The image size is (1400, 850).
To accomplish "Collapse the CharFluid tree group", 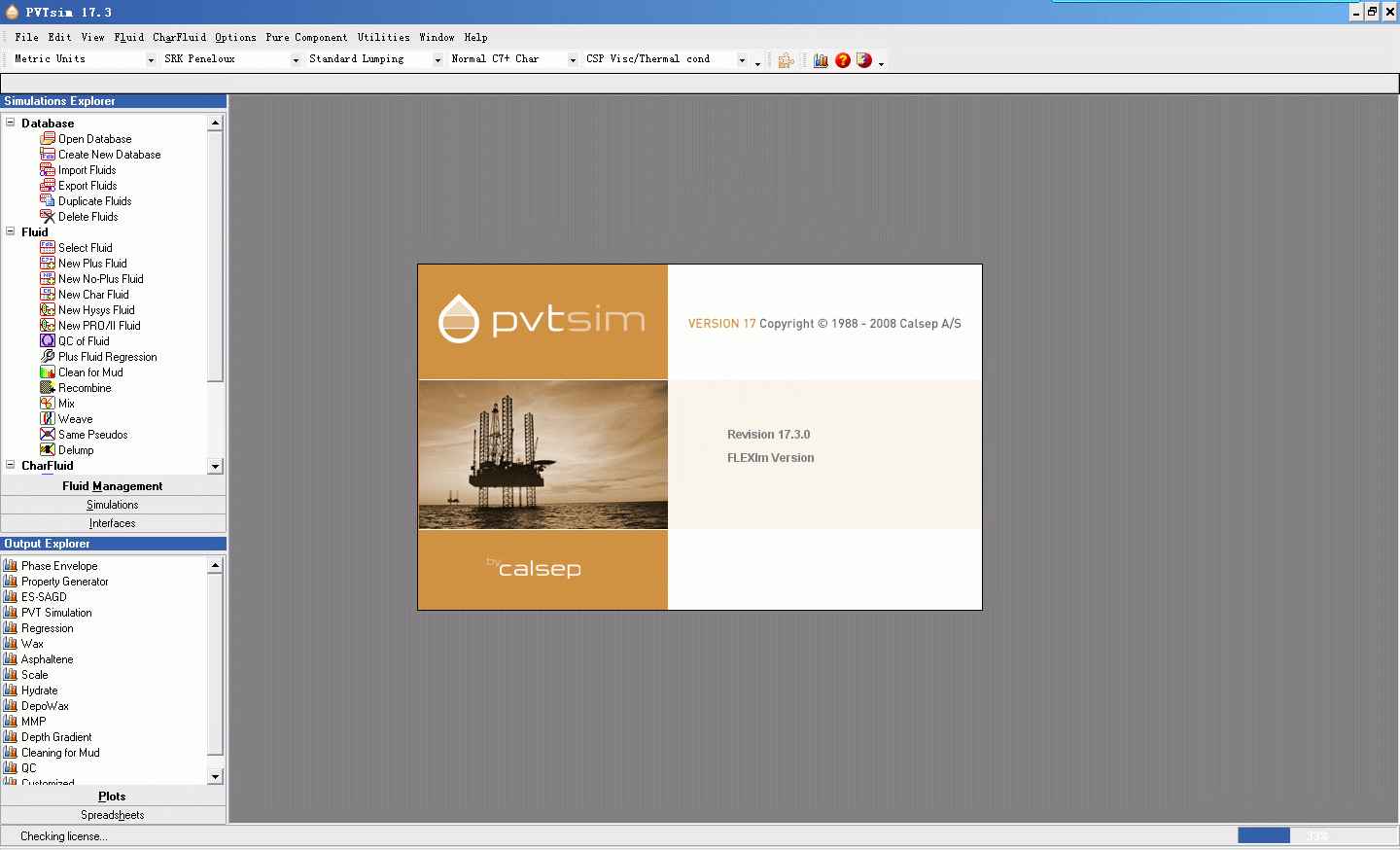I will point(11,465).
